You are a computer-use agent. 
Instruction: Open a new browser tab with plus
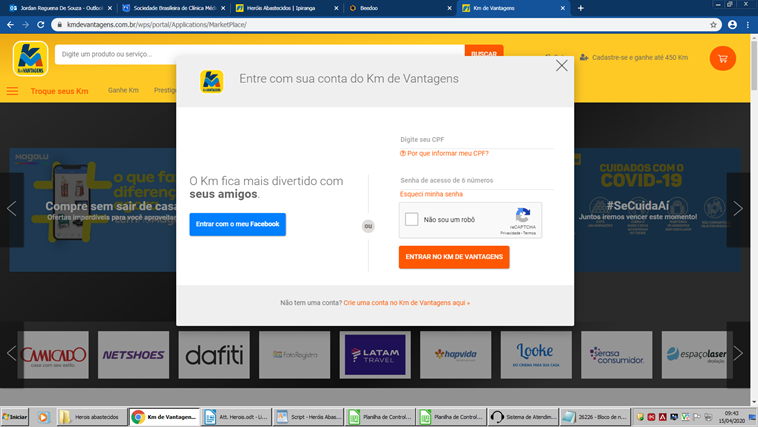pos(581,8)
